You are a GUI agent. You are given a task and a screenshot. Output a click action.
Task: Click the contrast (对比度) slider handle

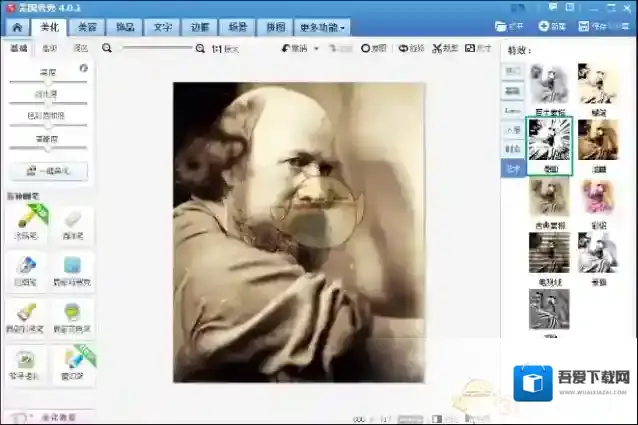pyautogui.click(x=48, y=103)
